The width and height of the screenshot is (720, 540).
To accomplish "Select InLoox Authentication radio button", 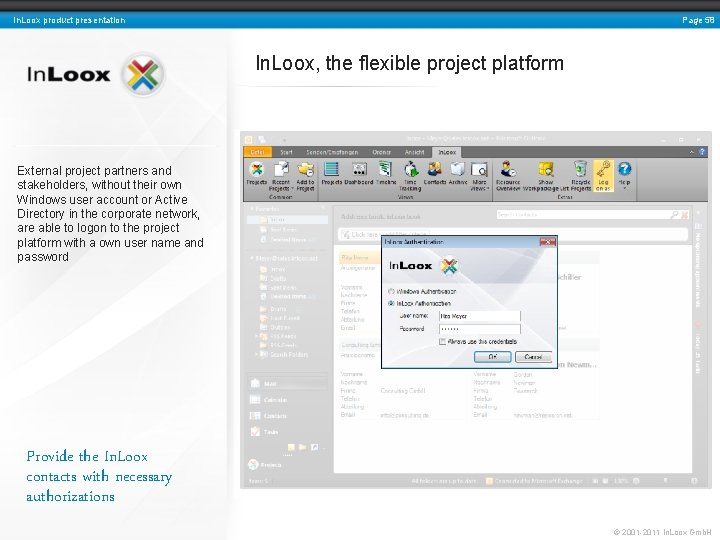I will 391,304.
